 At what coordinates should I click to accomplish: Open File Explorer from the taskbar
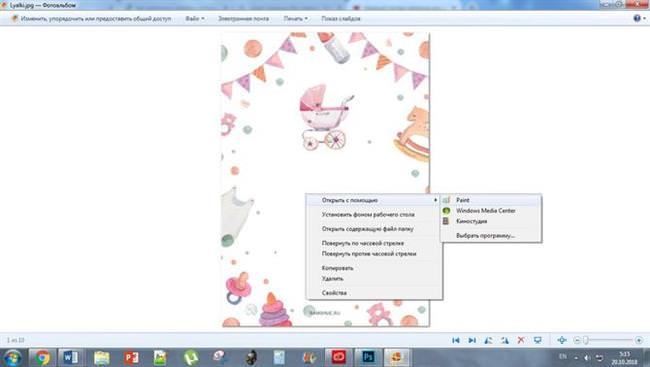point(102,357)
